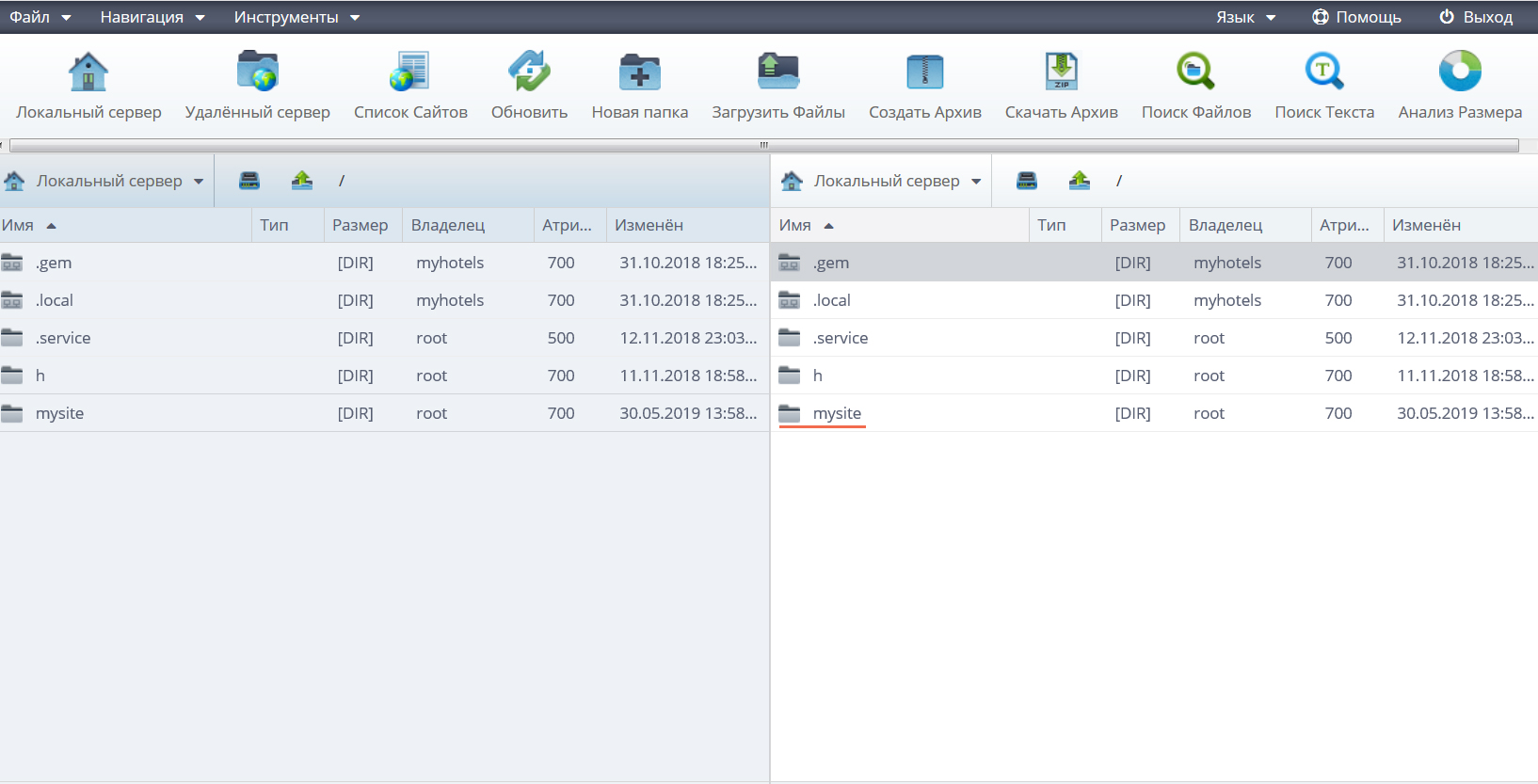
Task: Click myhotels owner of .local, left panel
Action: coord(450,300)
